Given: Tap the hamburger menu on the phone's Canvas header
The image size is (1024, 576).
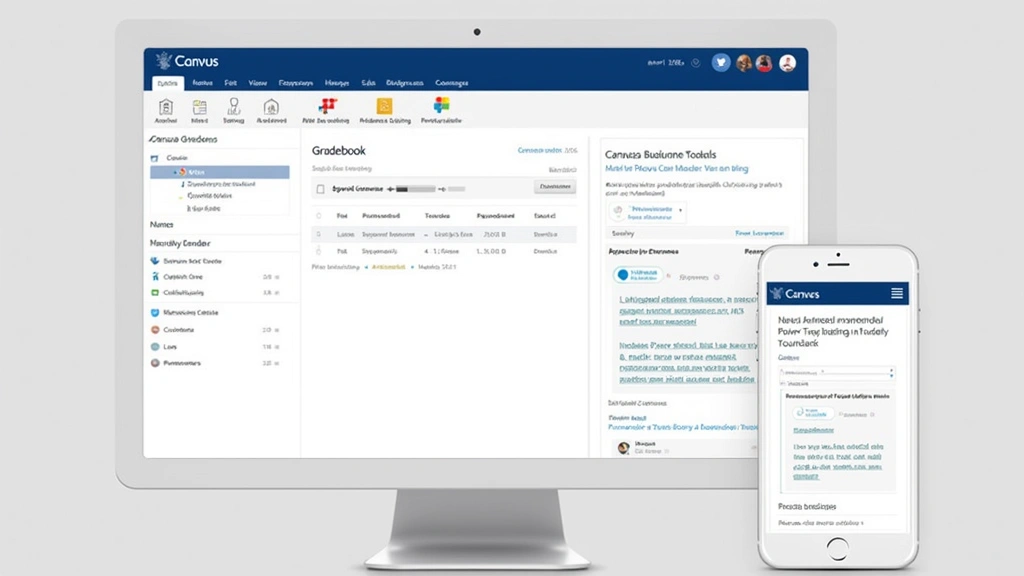Looking at the screenshot, I should pos(897,293).
